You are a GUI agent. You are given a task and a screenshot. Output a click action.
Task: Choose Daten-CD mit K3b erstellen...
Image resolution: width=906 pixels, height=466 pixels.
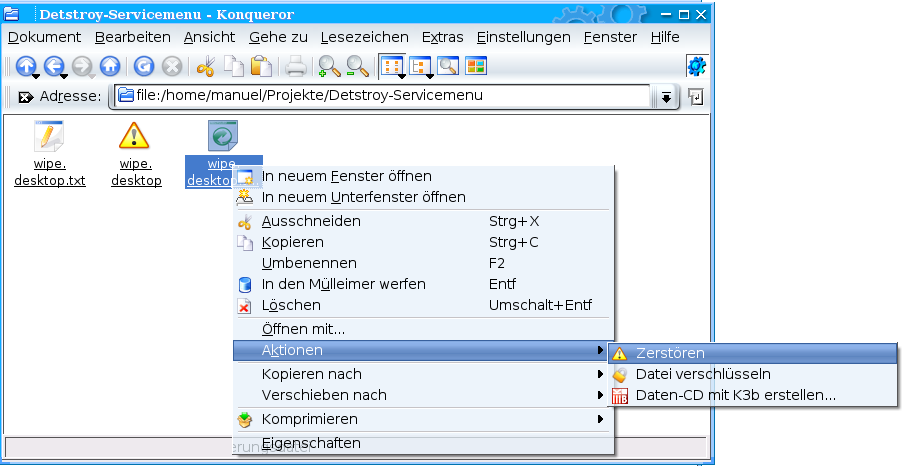pyautogui.click(x=752, y=395)
